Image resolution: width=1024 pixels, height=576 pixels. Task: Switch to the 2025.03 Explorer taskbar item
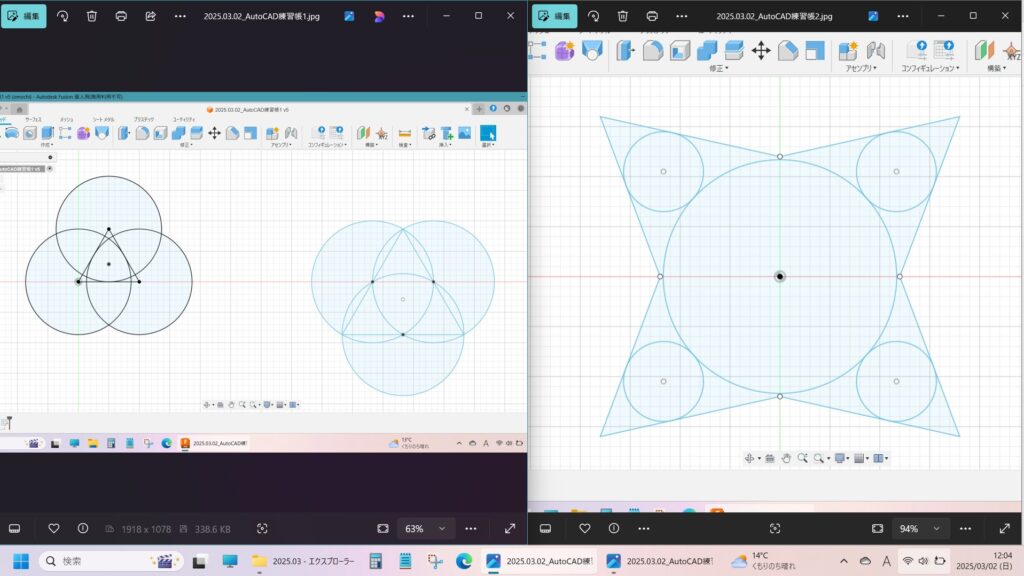304,561
